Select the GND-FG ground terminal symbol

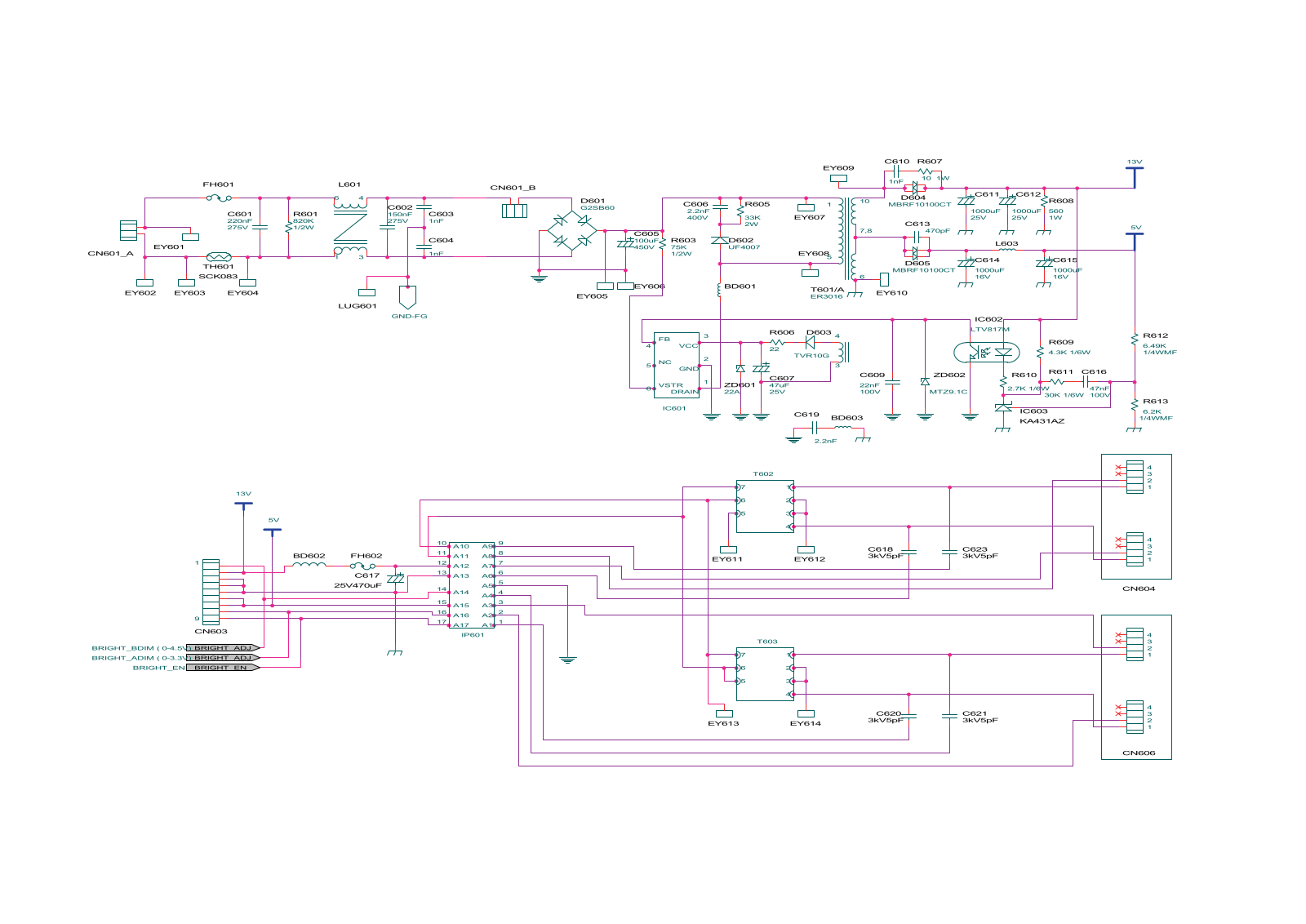pos(409,296)
